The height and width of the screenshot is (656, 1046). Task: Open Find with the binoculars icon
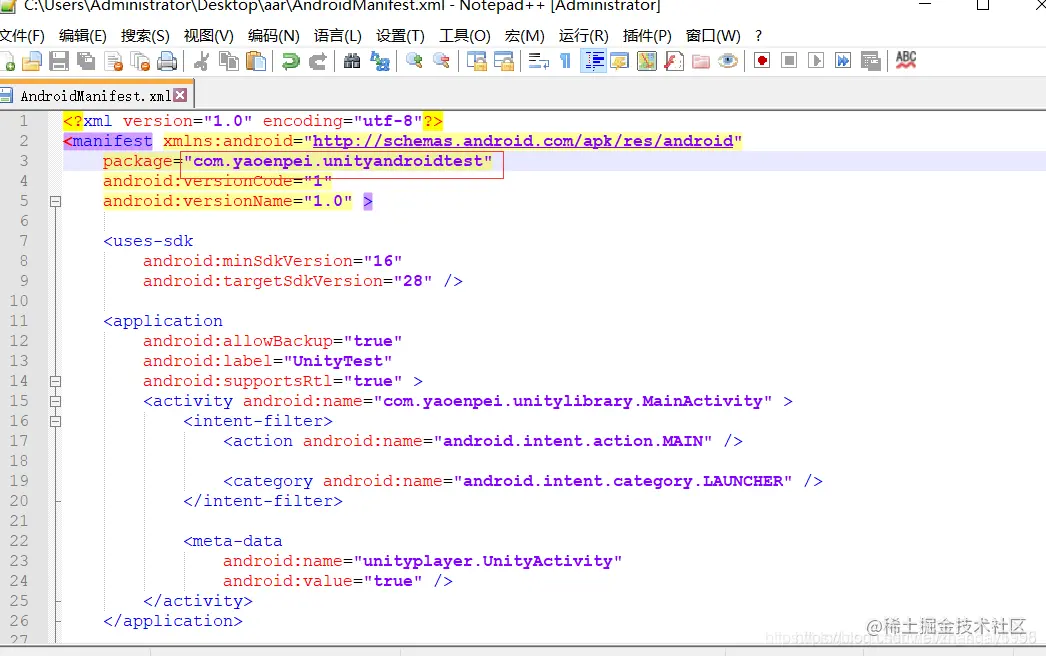tap(352, 61)
